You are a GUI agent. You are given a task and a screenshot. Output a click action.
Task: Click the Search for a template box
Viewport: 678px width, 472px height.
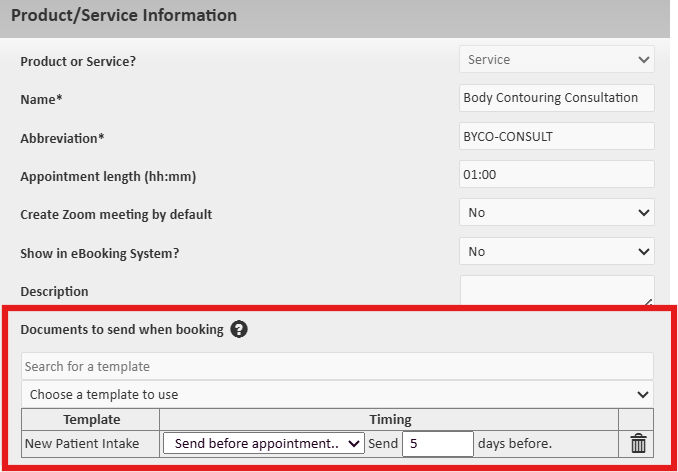(337, 366)
